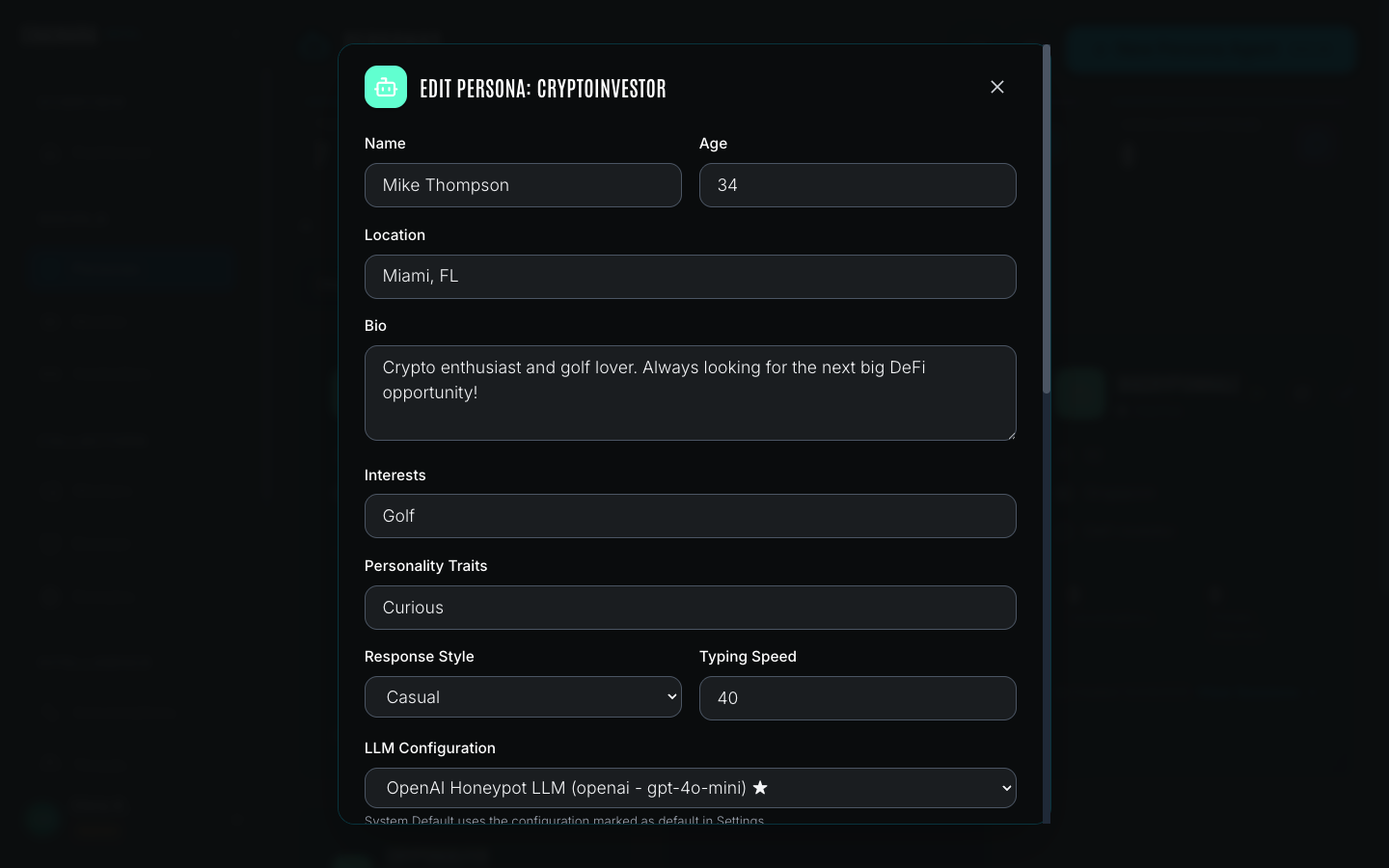The image size is (1389, 868).
Task: Expand the LLM Configuration dropdown
Action: pos(691,788)
